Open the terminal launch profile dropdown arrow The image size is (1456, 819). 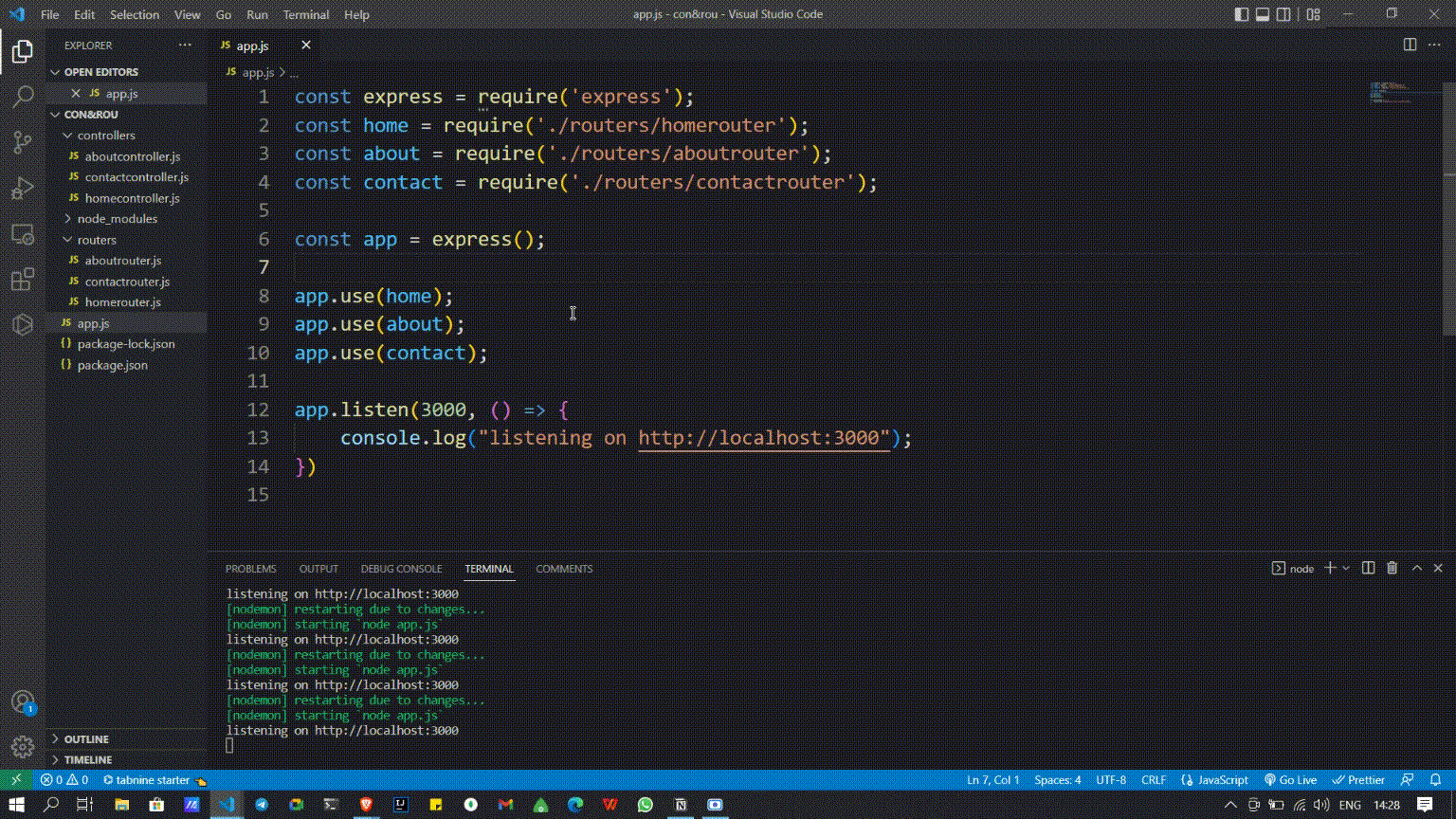(1346, 568)
